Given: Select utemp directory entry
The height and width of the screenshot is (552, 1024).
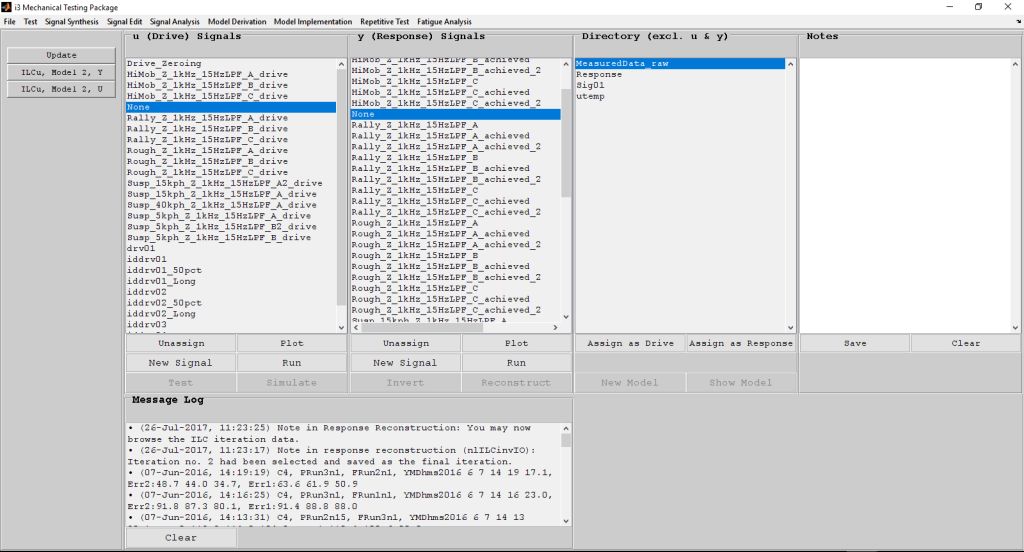Looking at the screenshot, I should click(590, 96).
